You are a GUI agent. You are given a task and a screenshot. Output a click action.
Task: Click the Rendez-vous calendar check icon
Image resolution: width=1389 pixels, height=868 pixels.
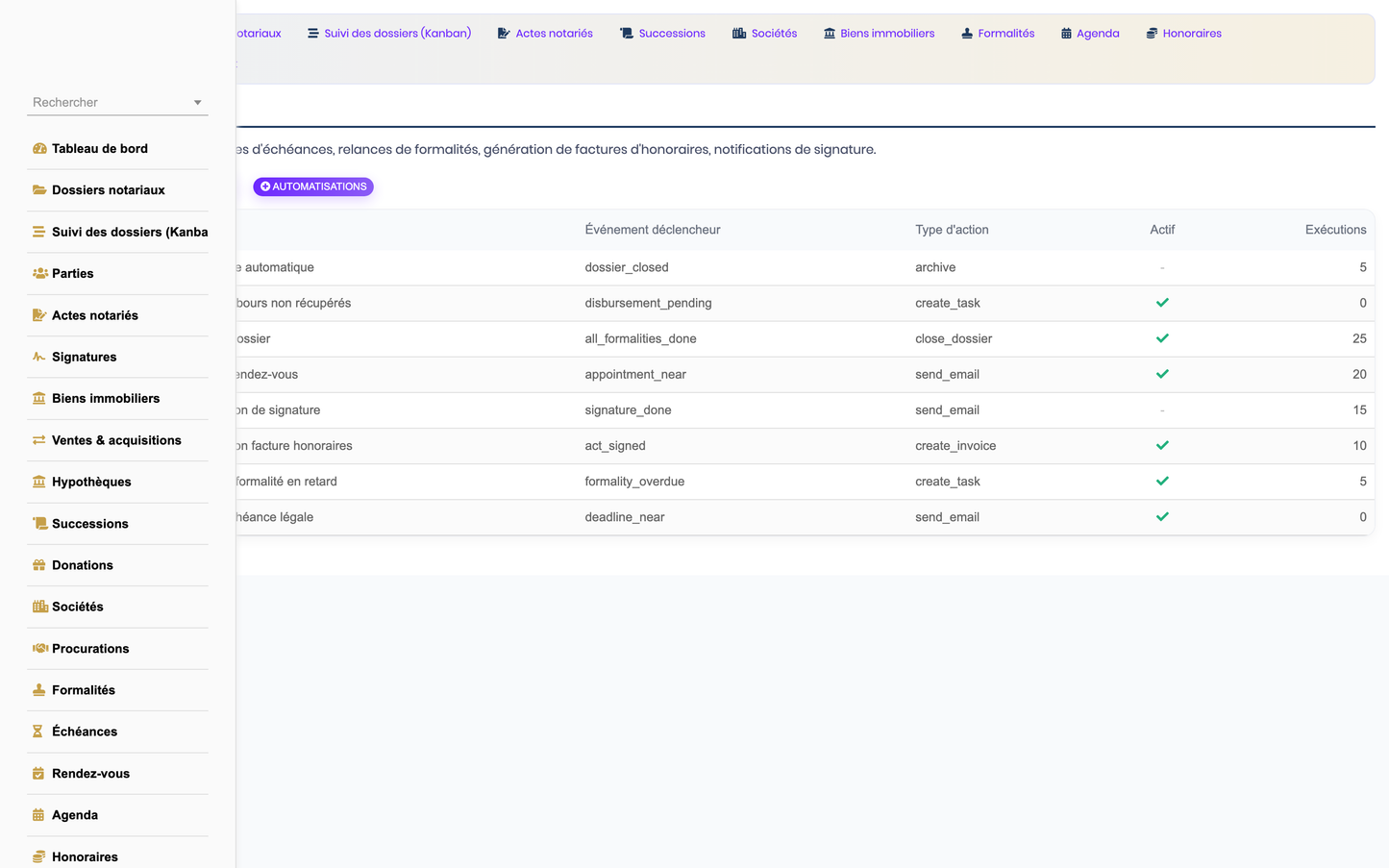[38, 774]
